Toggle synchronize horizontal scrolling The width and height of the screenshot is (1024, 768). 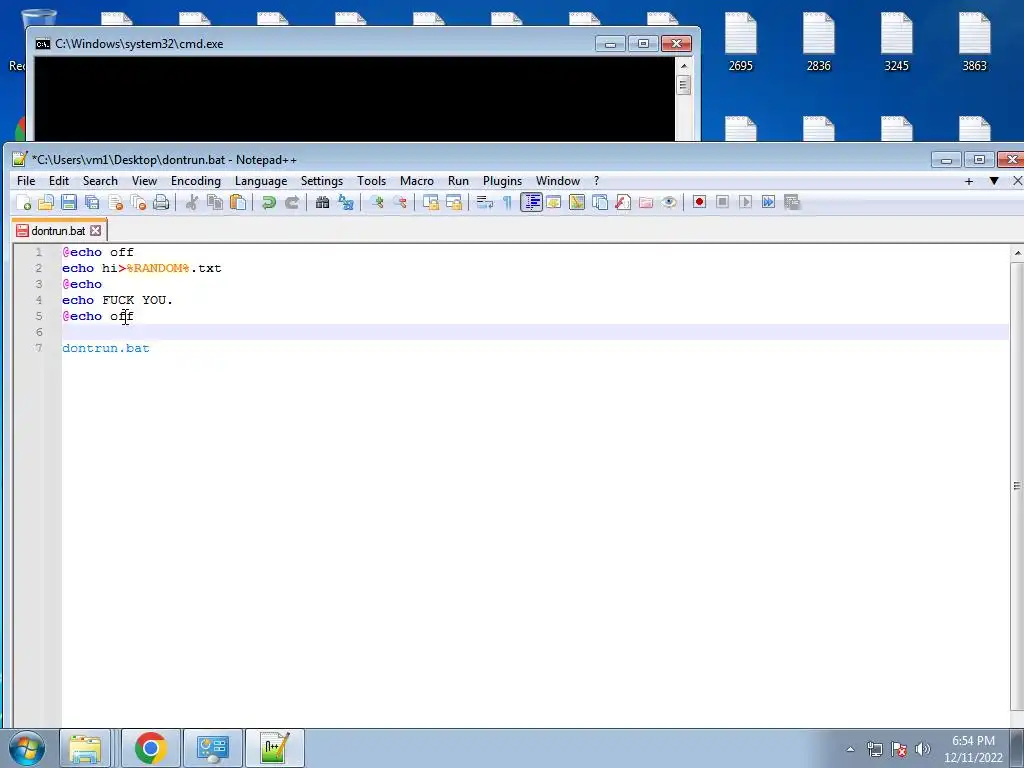(x=454, y=202)
